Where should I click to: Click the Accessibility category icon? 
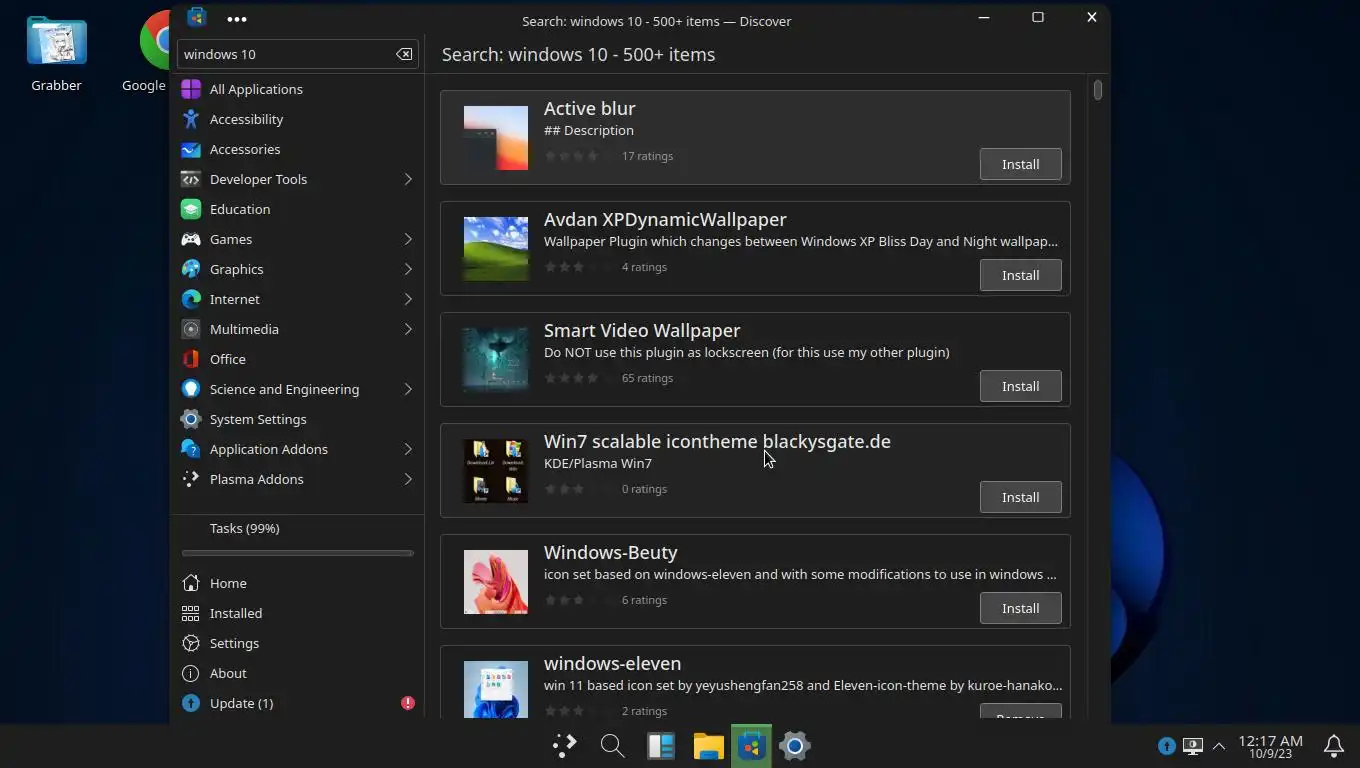(x=191, y=119)
